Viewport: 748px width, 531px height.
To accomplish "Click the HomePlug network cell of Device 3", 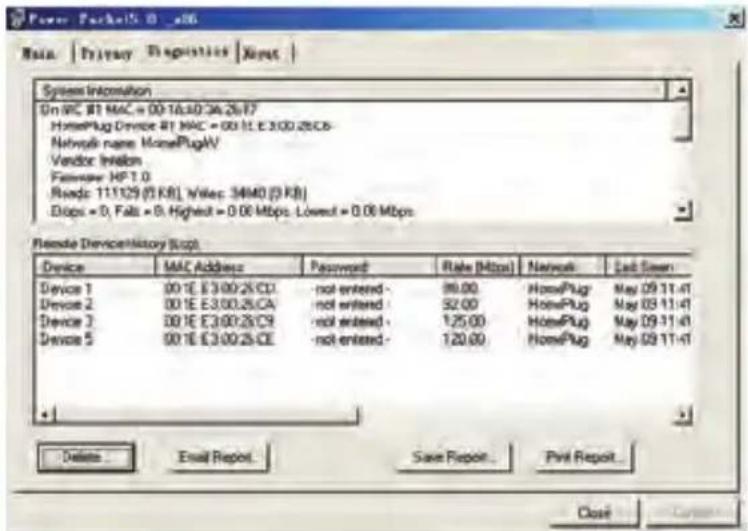I will coord(559,321).
